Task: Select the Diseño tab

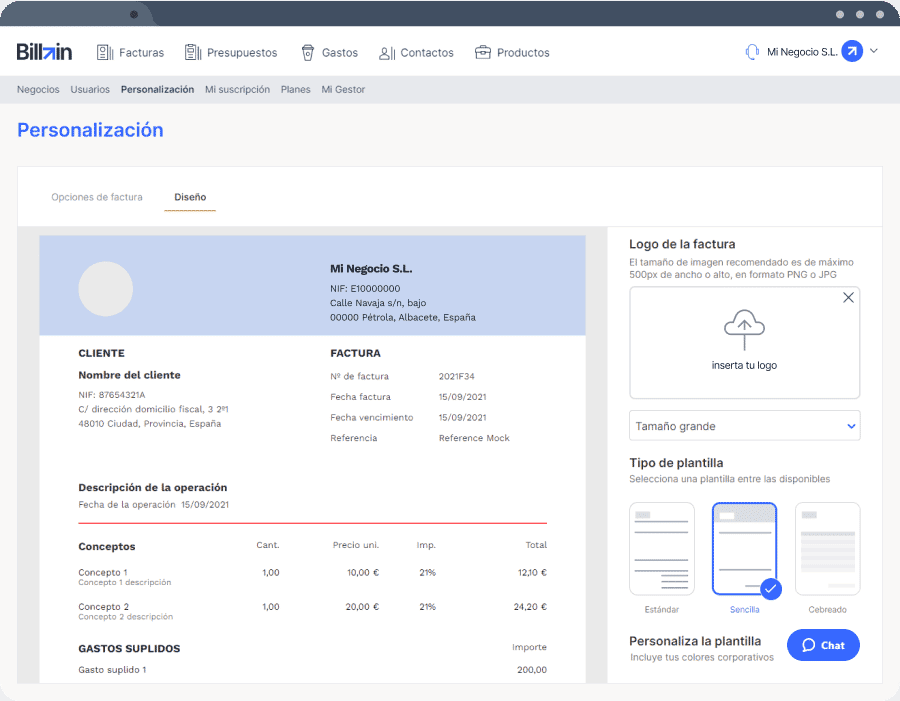Action: pos(190,197)
